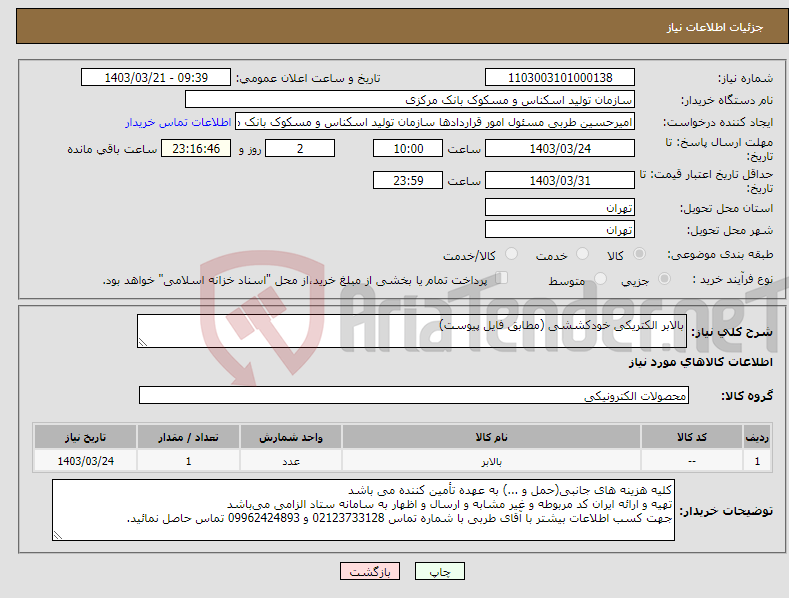This screenshot has width=789, height=598.
Task: Click the delivery province field تهران
Action: tap(560, 207)
